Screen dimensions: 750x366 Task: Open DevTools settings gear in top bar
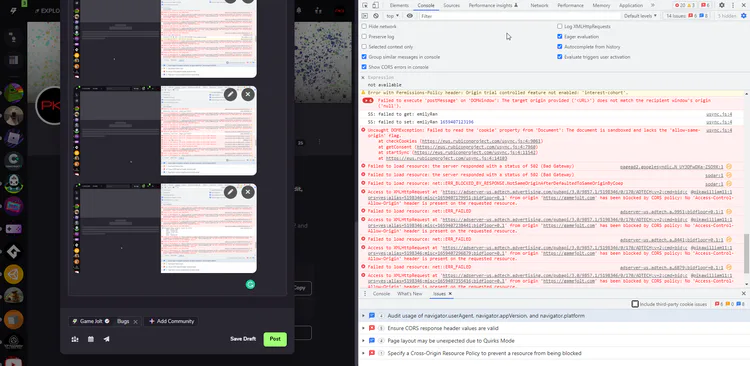coord(722,5)
